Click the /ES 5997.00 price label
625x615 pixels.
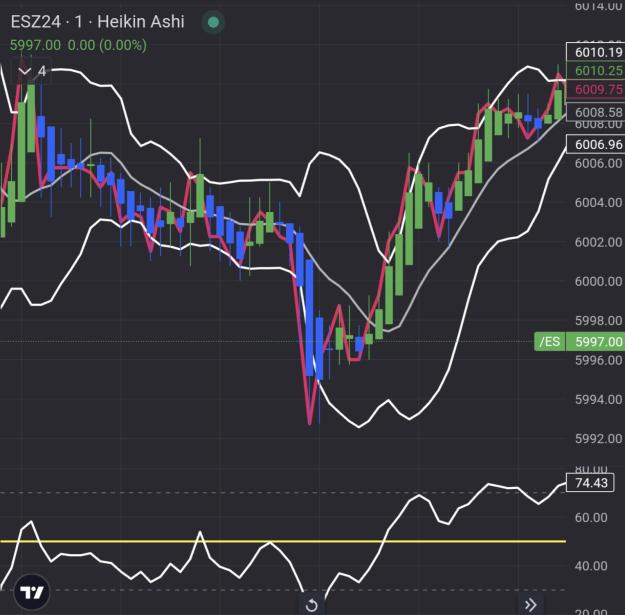(x=580, y=342)
